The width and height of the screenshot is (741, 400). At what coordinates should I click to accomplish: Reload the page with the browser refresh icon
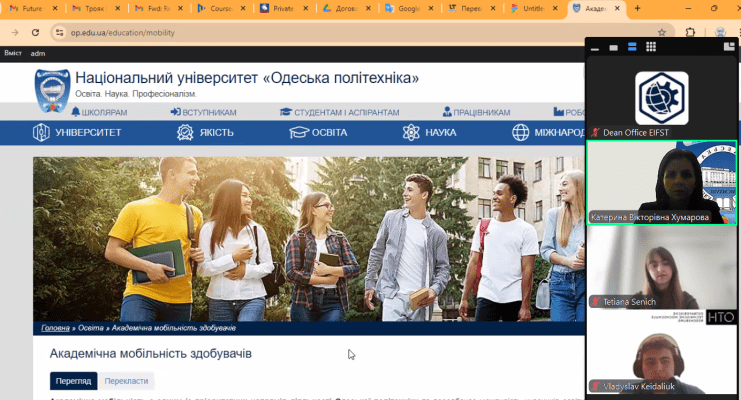35,33
